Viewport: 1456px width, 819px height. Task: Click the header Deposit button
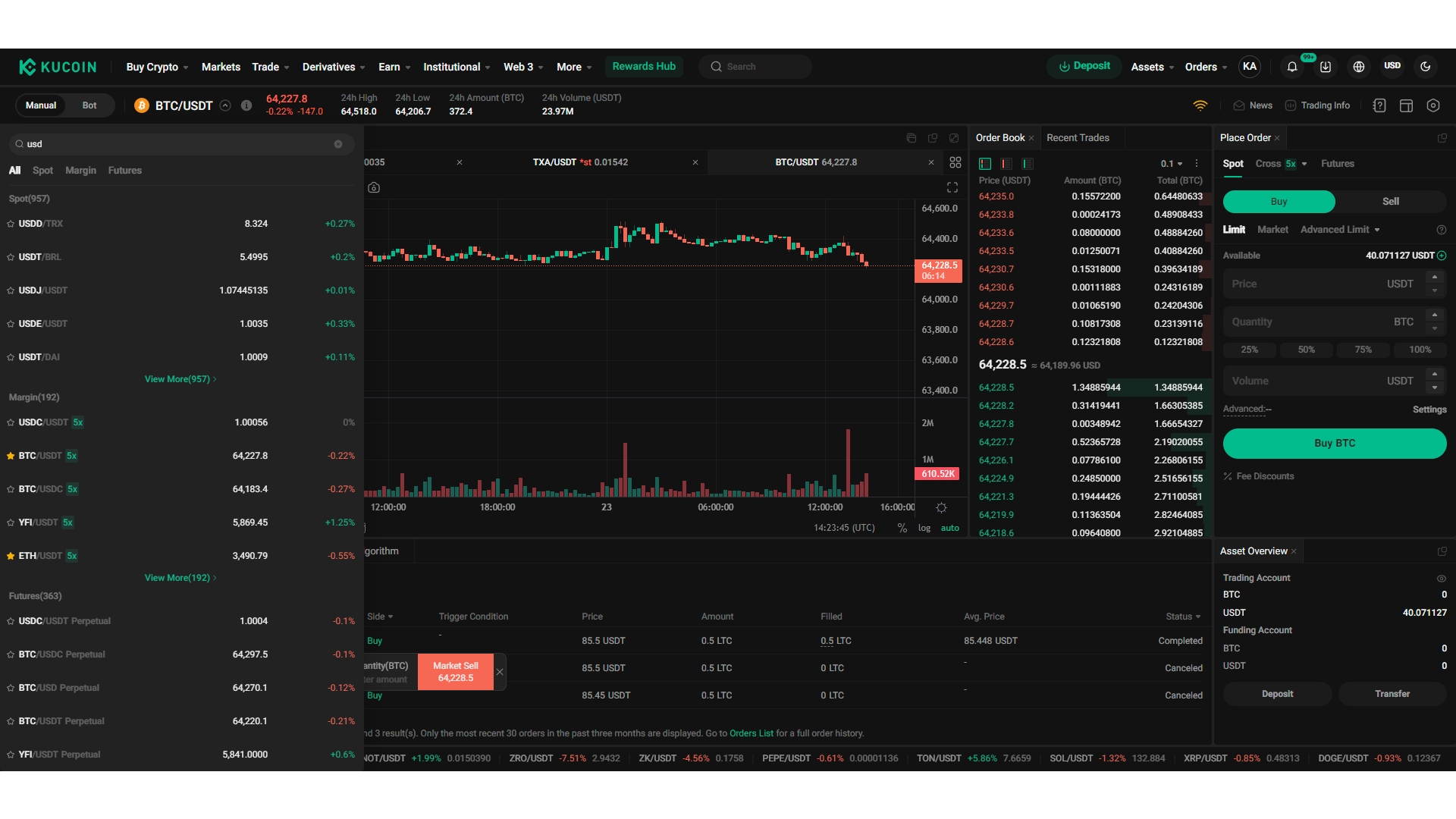point(1084,67)
